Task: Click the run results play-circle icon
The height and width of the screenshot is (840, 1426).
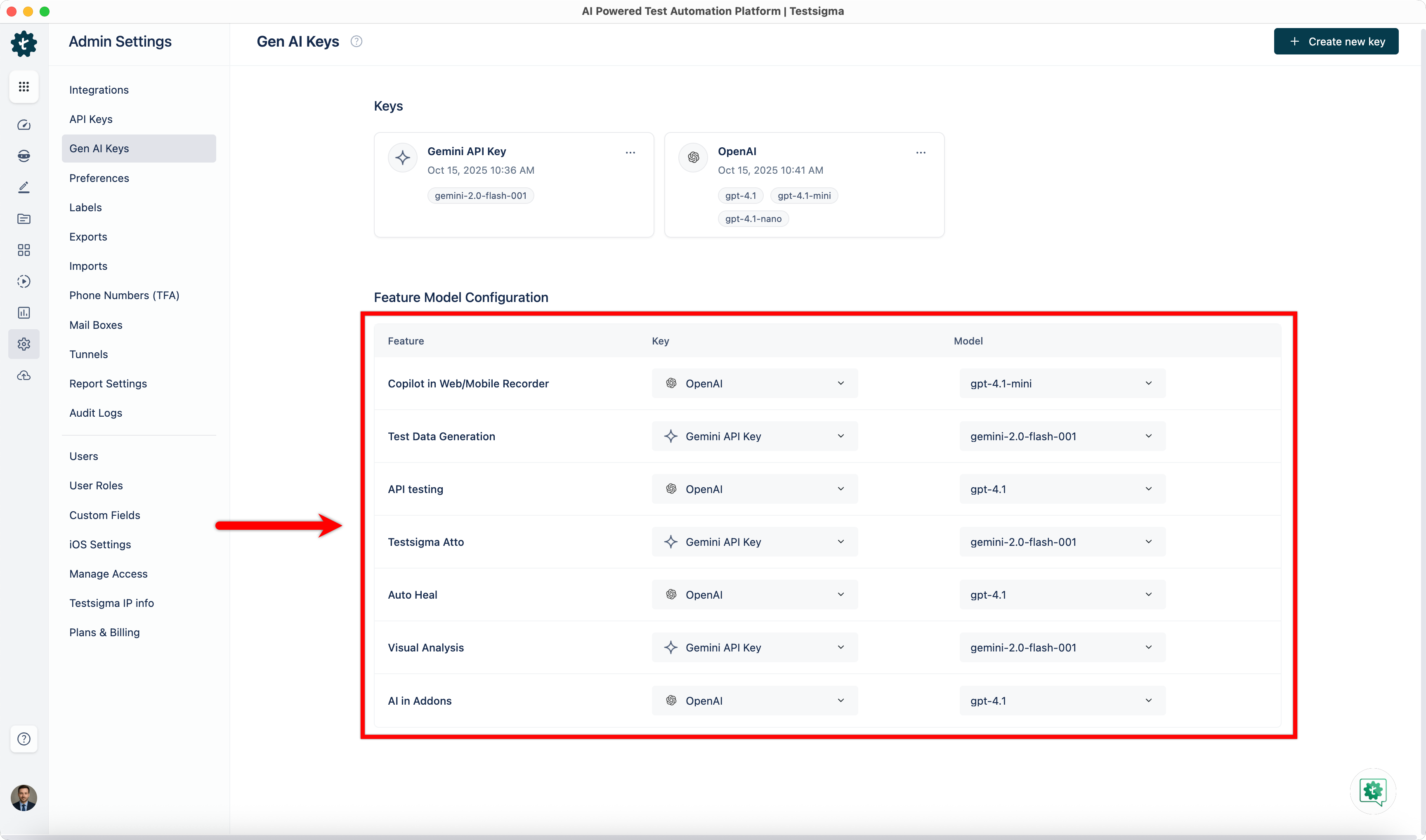Action: [x=24, y=281]
